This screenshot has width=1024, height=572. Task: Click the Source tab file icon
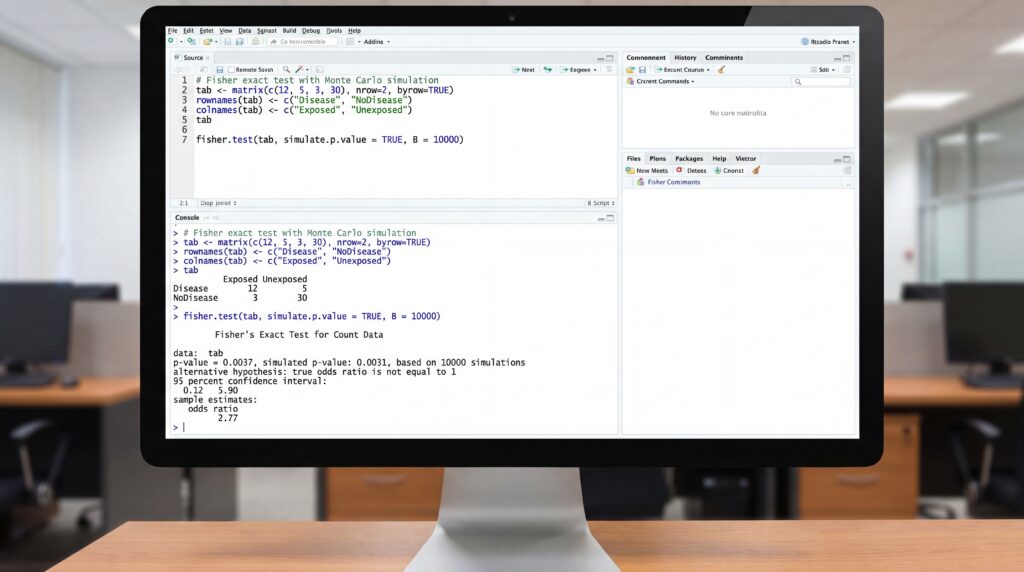pos(177,57)
